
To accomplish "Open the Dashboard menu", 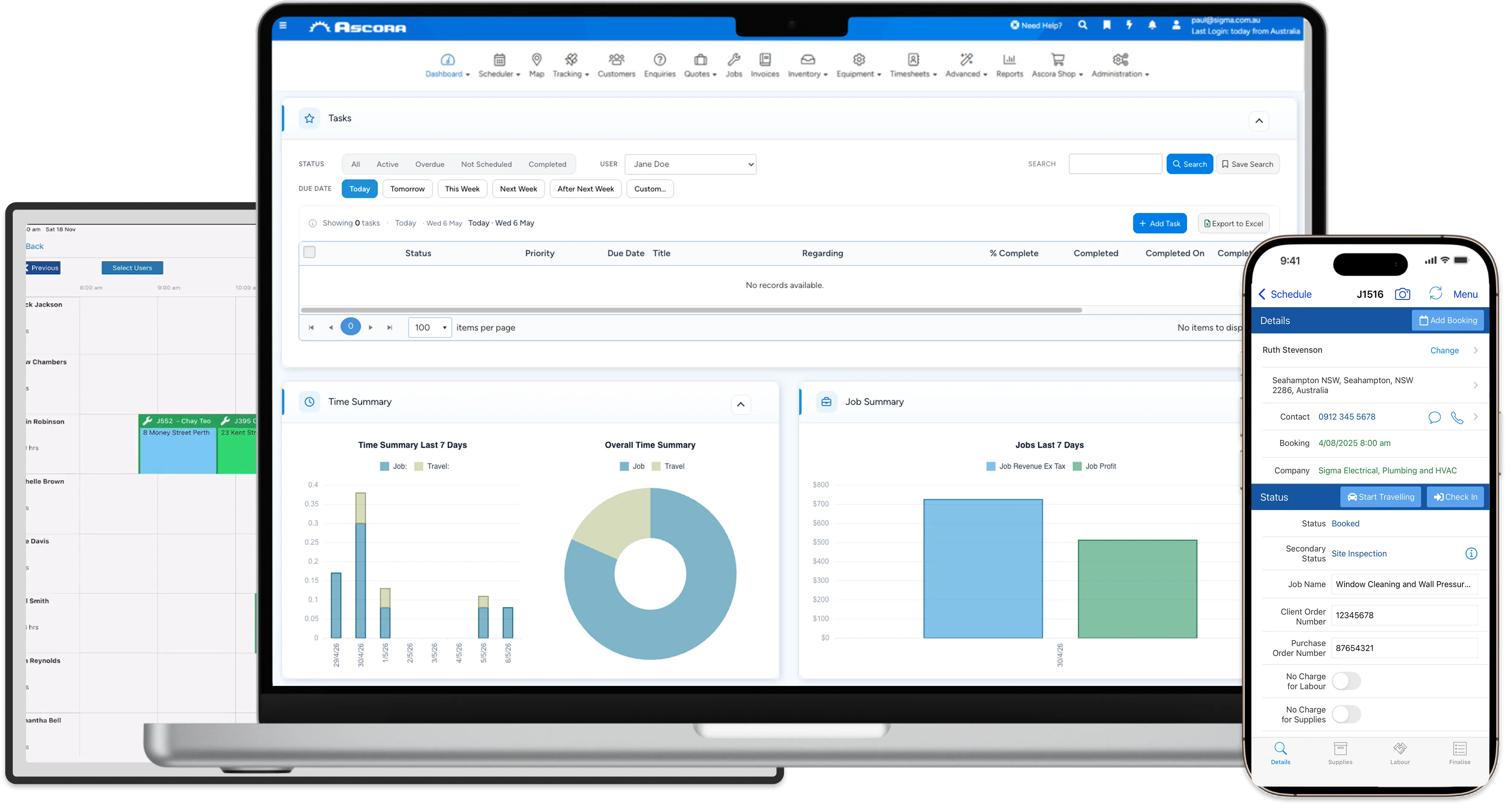I will (x=447, y=65).
